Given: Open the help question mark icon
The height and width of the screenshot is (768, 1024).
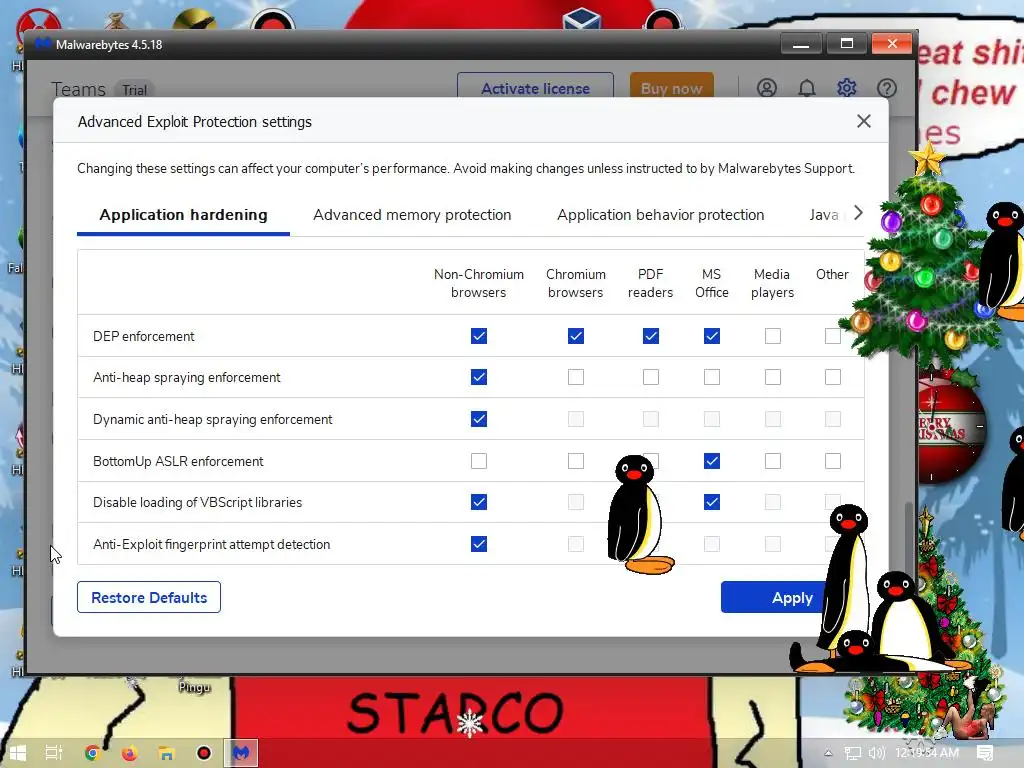Looking at the screenshot, I should (887, 88).
